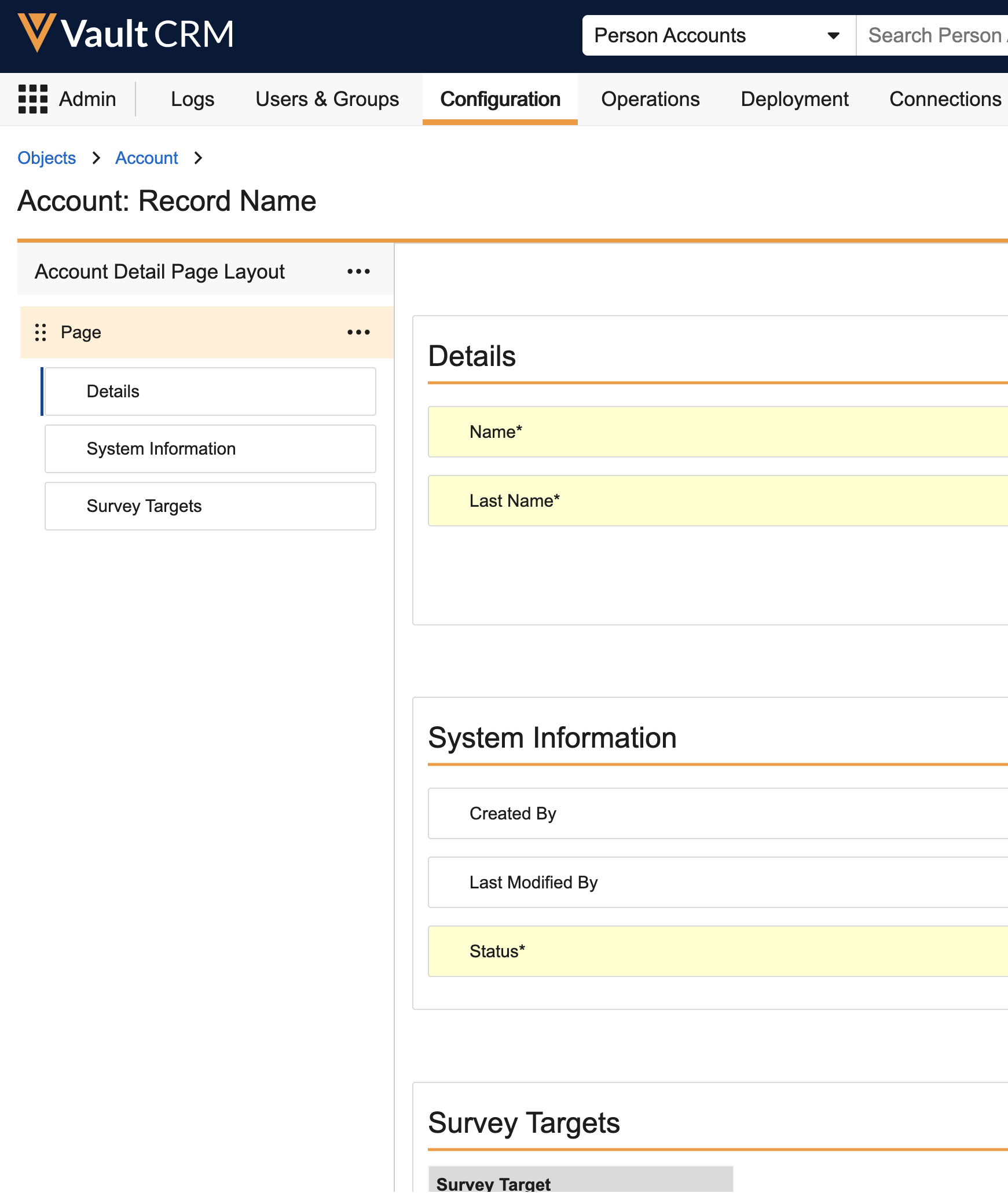Image resolution: width=1008 pixels, height=1193 pixels.
Task: Go to the Deployment tab
Action: coord(794,99)
